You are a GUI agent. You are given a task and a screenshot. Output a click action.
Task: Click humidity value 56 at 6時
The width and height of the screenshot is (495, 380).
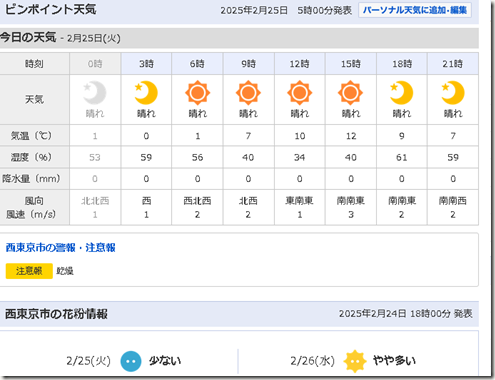(197, 157)
